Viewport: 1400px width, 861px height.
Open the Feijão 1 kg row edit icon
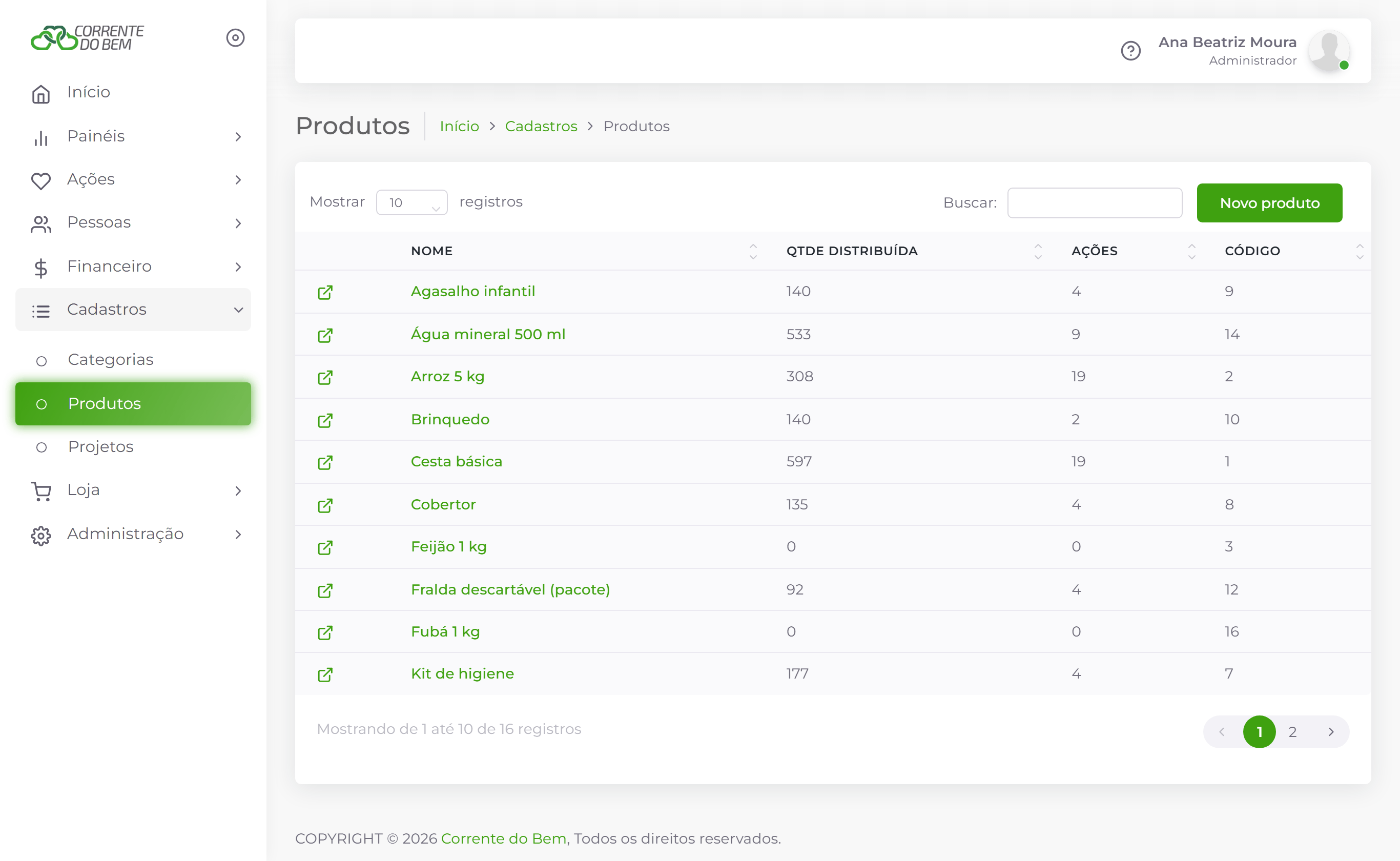325,547
